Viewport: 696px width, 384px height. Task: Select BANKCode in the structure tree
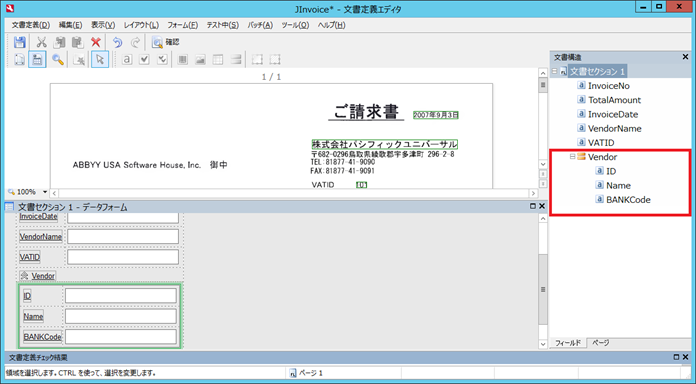coord(628,199)
